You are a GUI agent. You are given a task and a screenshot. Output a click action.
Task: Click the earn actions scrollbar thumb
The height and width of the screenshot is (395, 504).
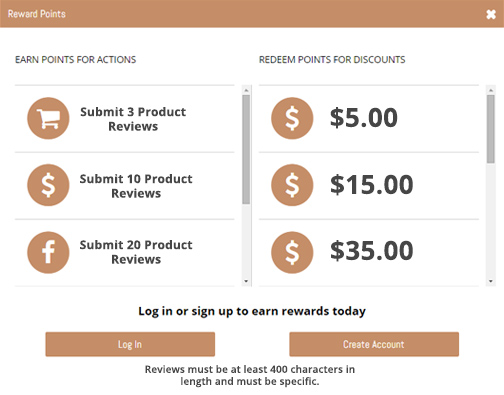[246, 149]
